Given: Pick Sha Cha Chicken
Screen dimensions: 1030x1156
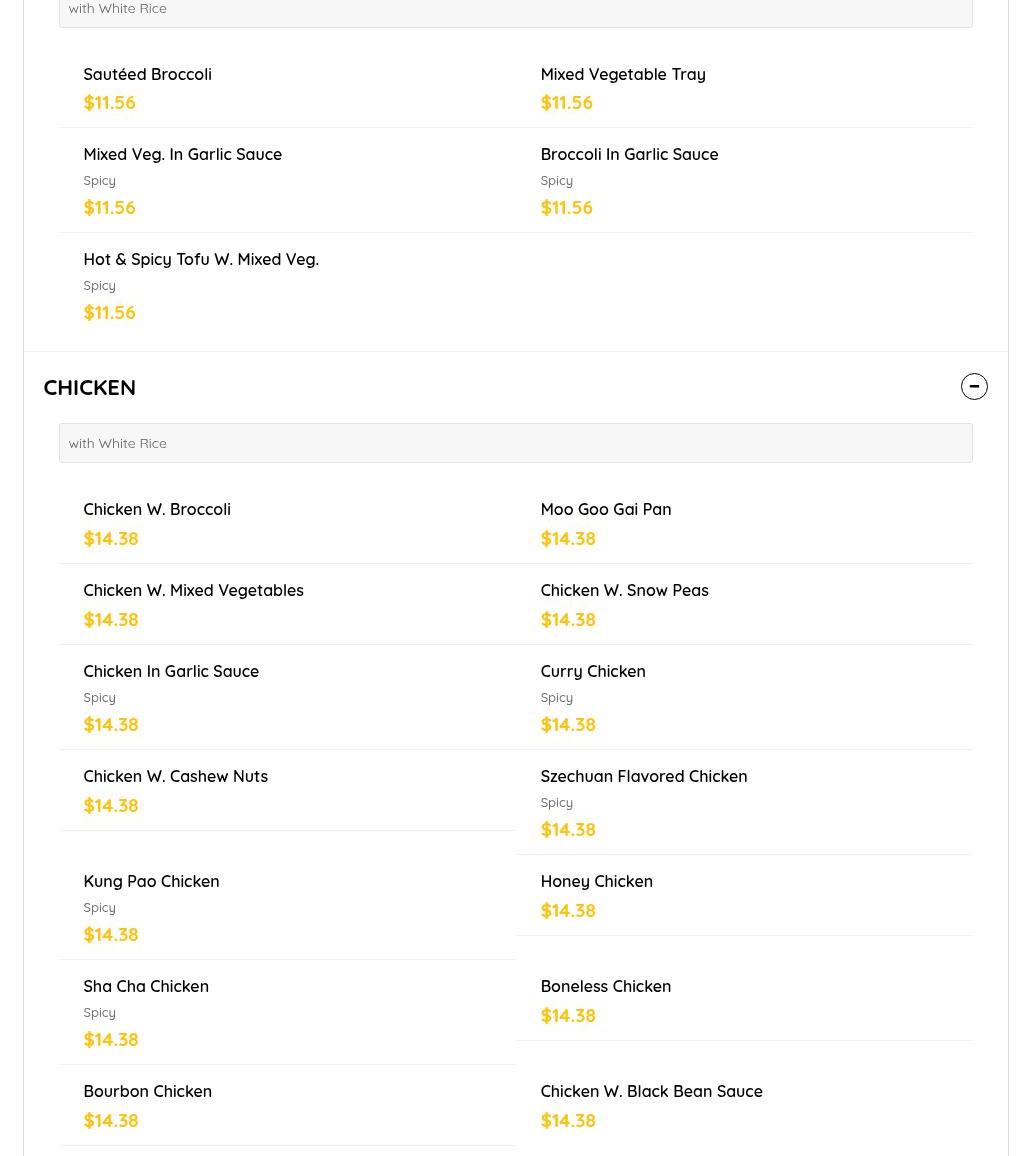Looking at the screenshot, I should 146,987.
